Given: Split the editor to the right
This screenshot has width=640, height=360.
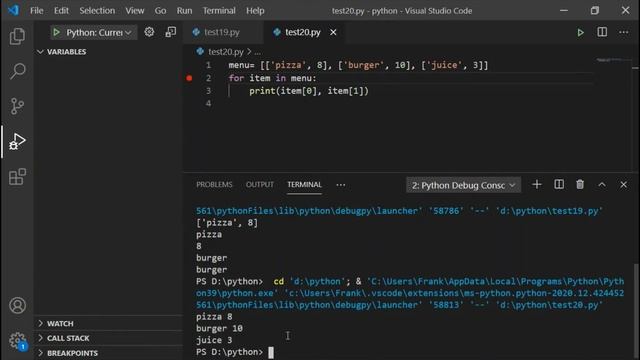Looking at the screenshot, I should [602, 32].
